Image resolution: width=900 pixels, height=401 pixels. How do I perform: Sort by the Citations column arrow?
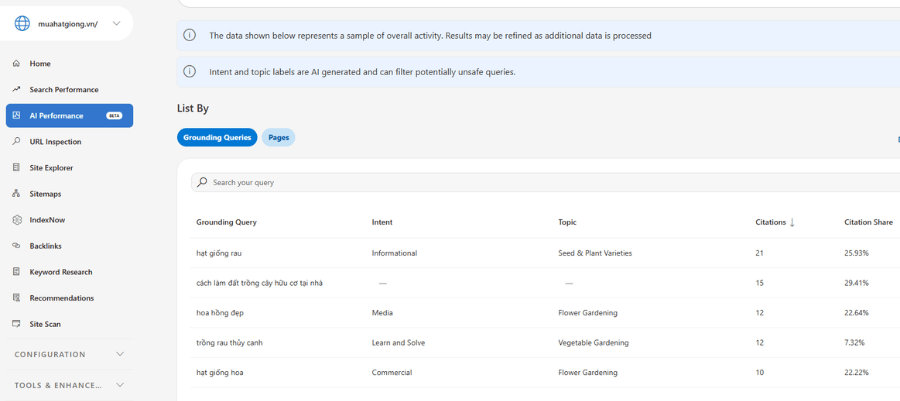792,223
